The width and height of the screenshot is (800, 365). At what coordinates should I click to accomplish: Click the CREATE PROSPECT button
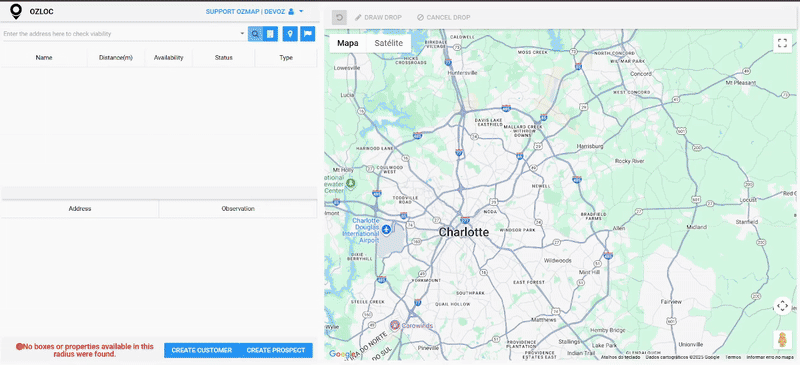[276, 350]
